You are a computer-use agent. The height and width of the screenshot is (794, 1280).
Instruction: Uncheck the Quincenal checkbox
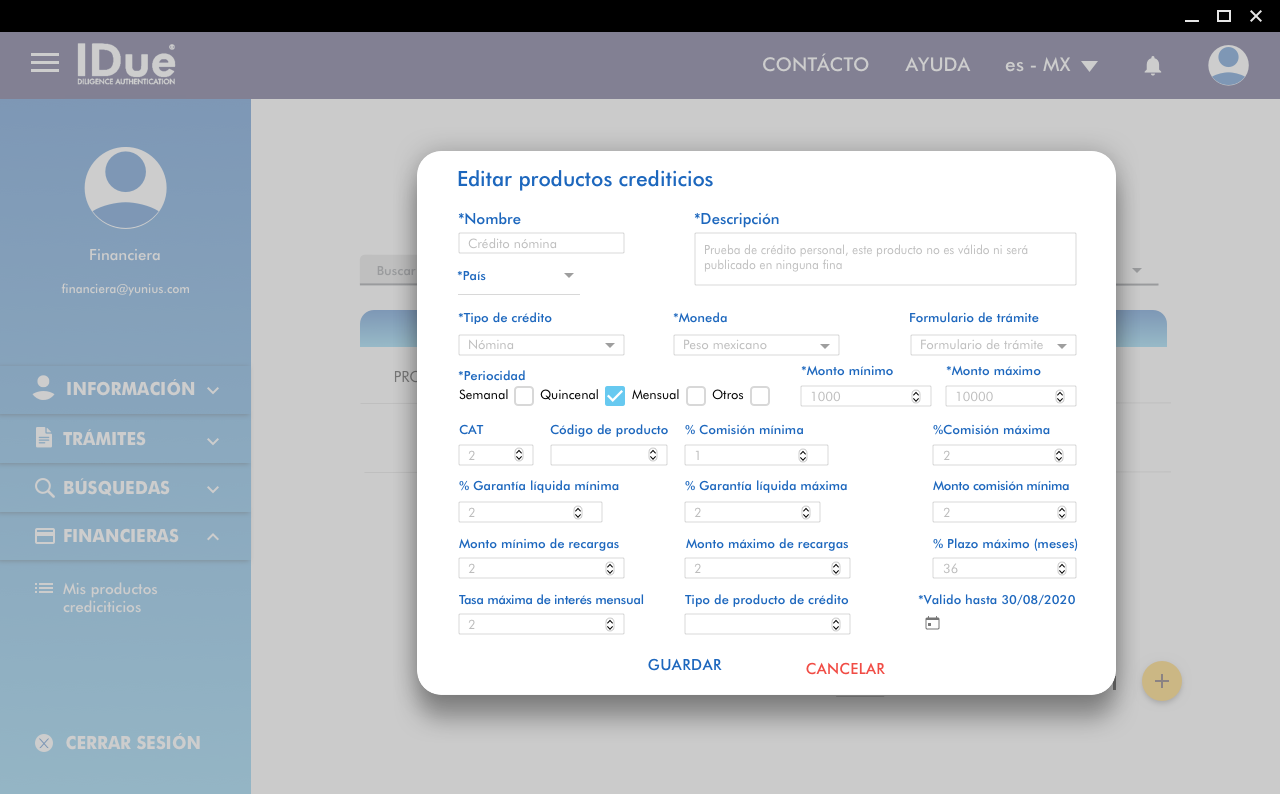(x=615, y=396)
